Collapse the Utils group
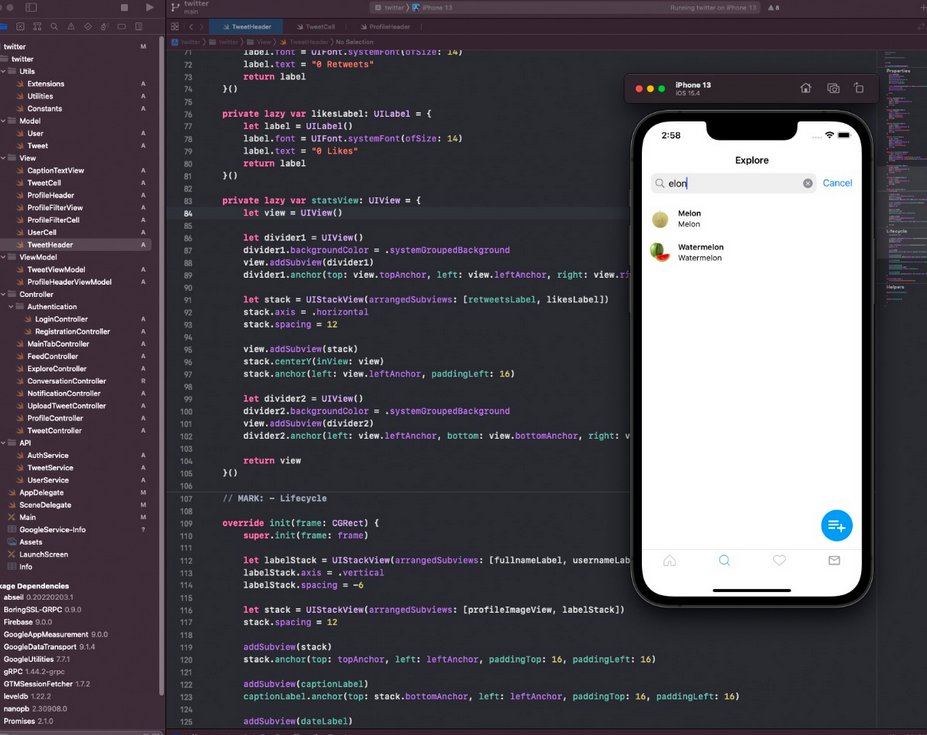This screenshot has width=927, height=735. click(4, 72)
